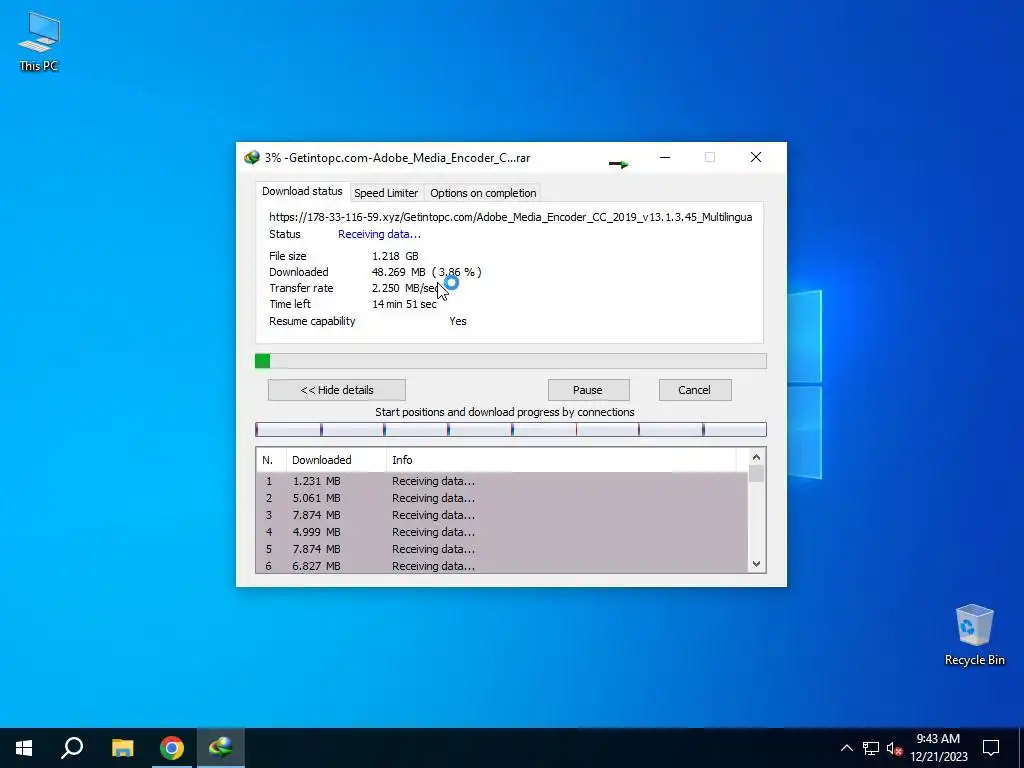Open the network status tray icon

coord(871,748)
